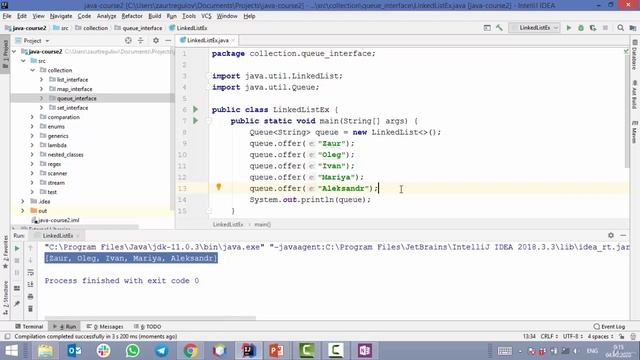Click the inspector face icon in the status bar
Screen dimensions: 640x360
click(633, 336)
